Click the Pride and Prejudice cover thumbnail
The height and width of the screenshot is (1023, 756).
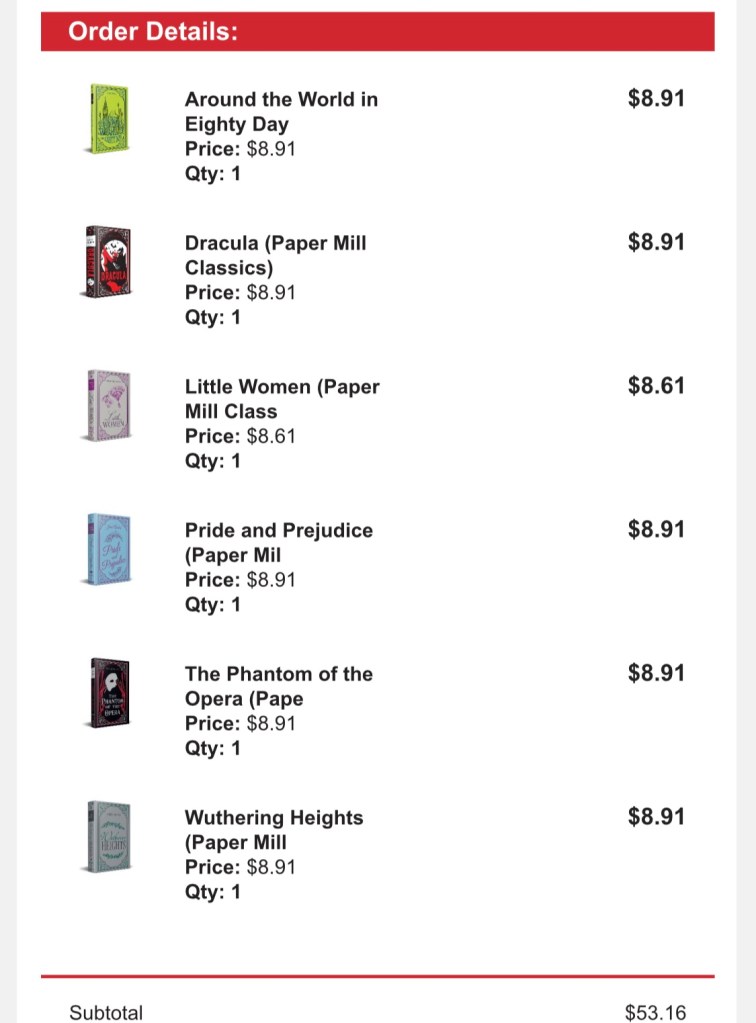[105, 549]
